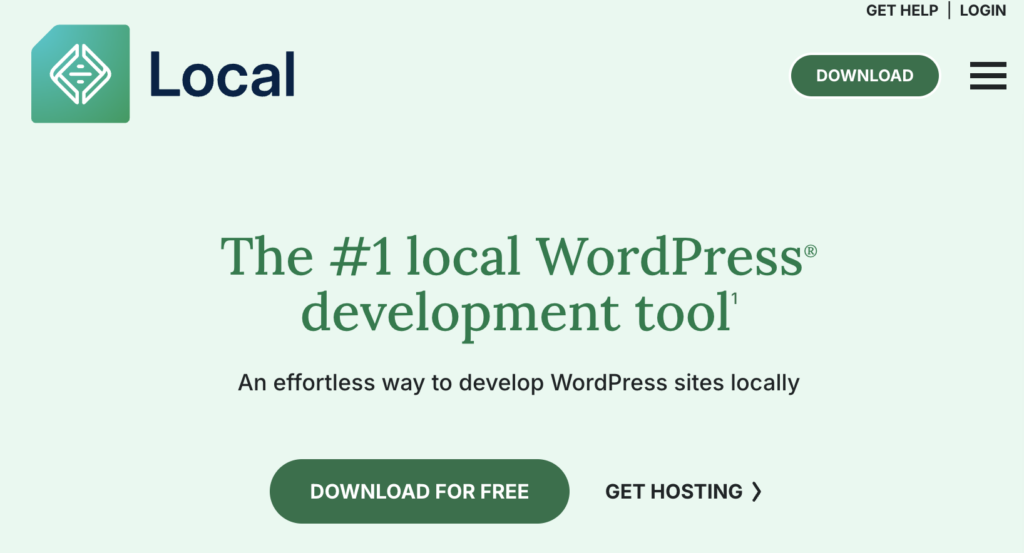Click the '#1' in the headline
1024x553 pixels.
(x=361, y=257)
